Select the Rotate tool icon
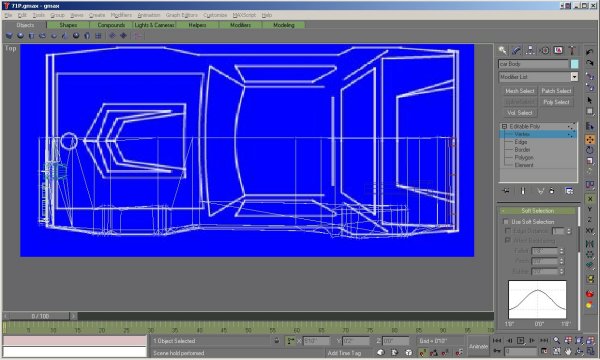Image resolution: width=600 pixels, height=360 pixels. (x=590, y=150)
